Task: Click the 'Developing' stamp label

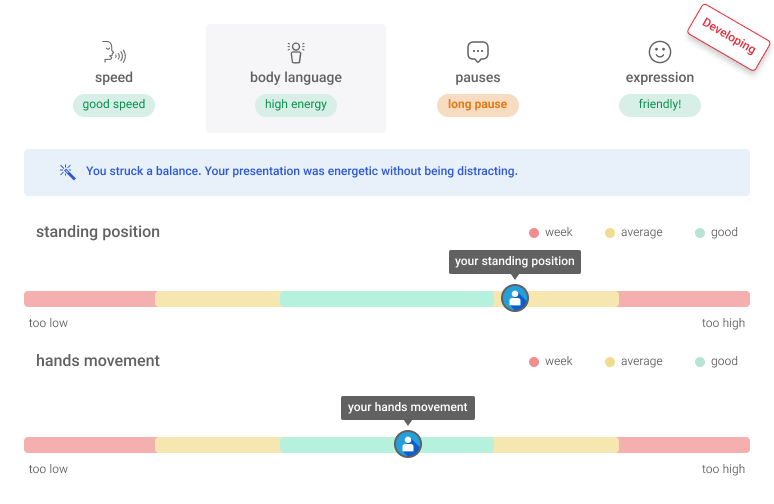Action: (728, 38)
